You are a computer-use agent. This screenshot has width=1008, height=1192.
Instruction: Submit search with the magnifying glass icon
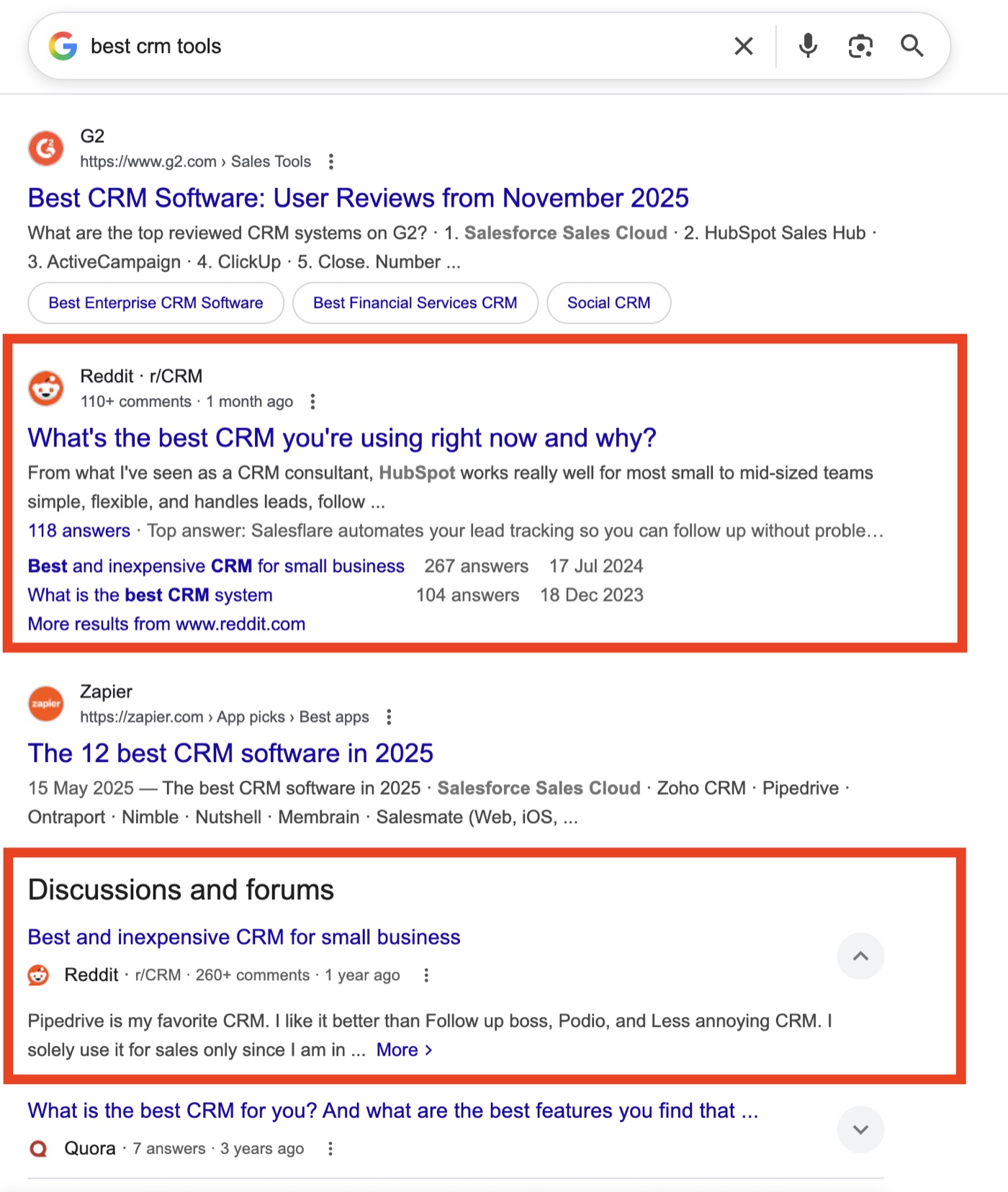[x=912, y=46]
